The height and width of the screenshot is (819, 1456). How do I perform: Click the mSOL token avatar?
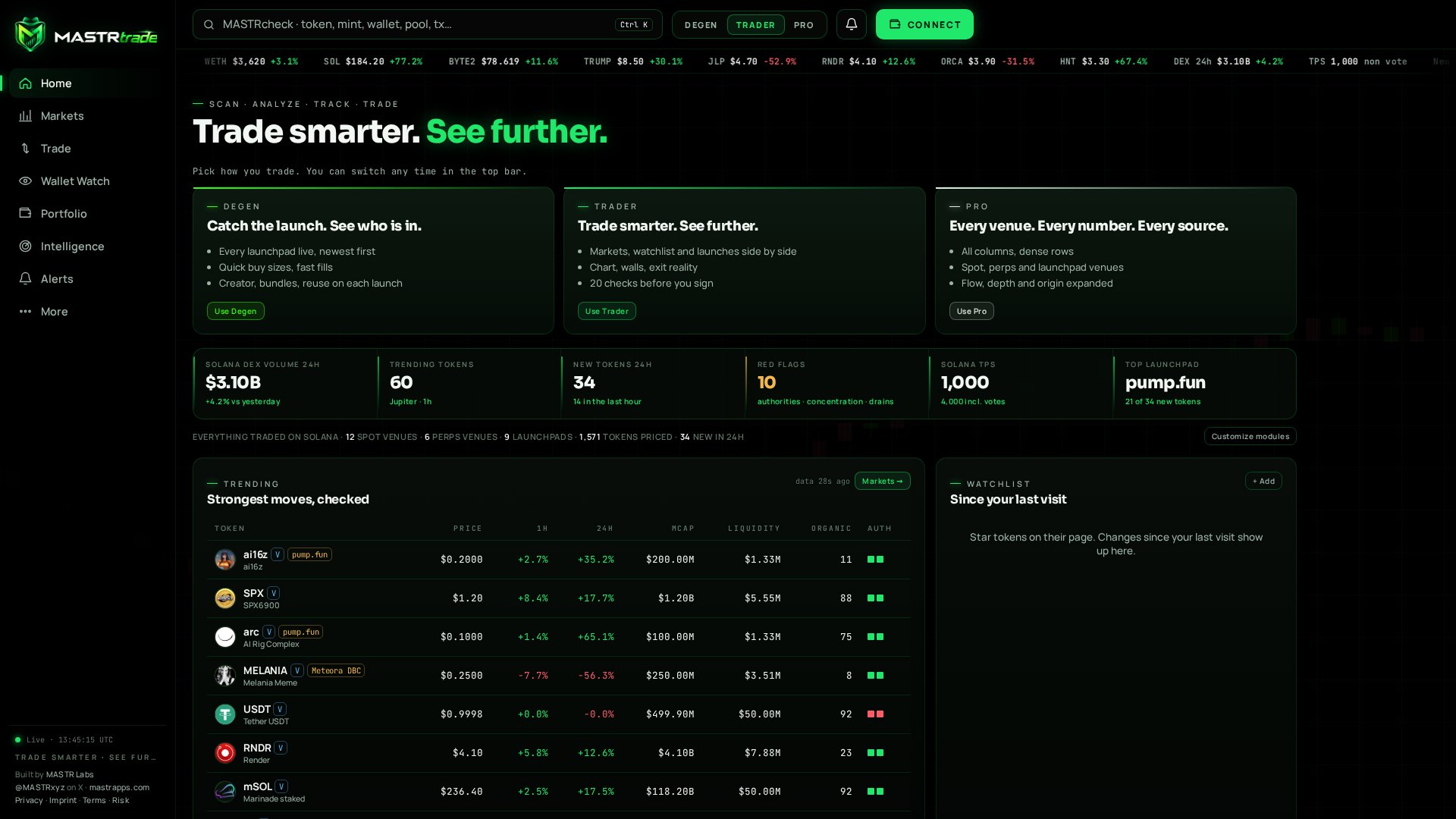coord(225,792)
